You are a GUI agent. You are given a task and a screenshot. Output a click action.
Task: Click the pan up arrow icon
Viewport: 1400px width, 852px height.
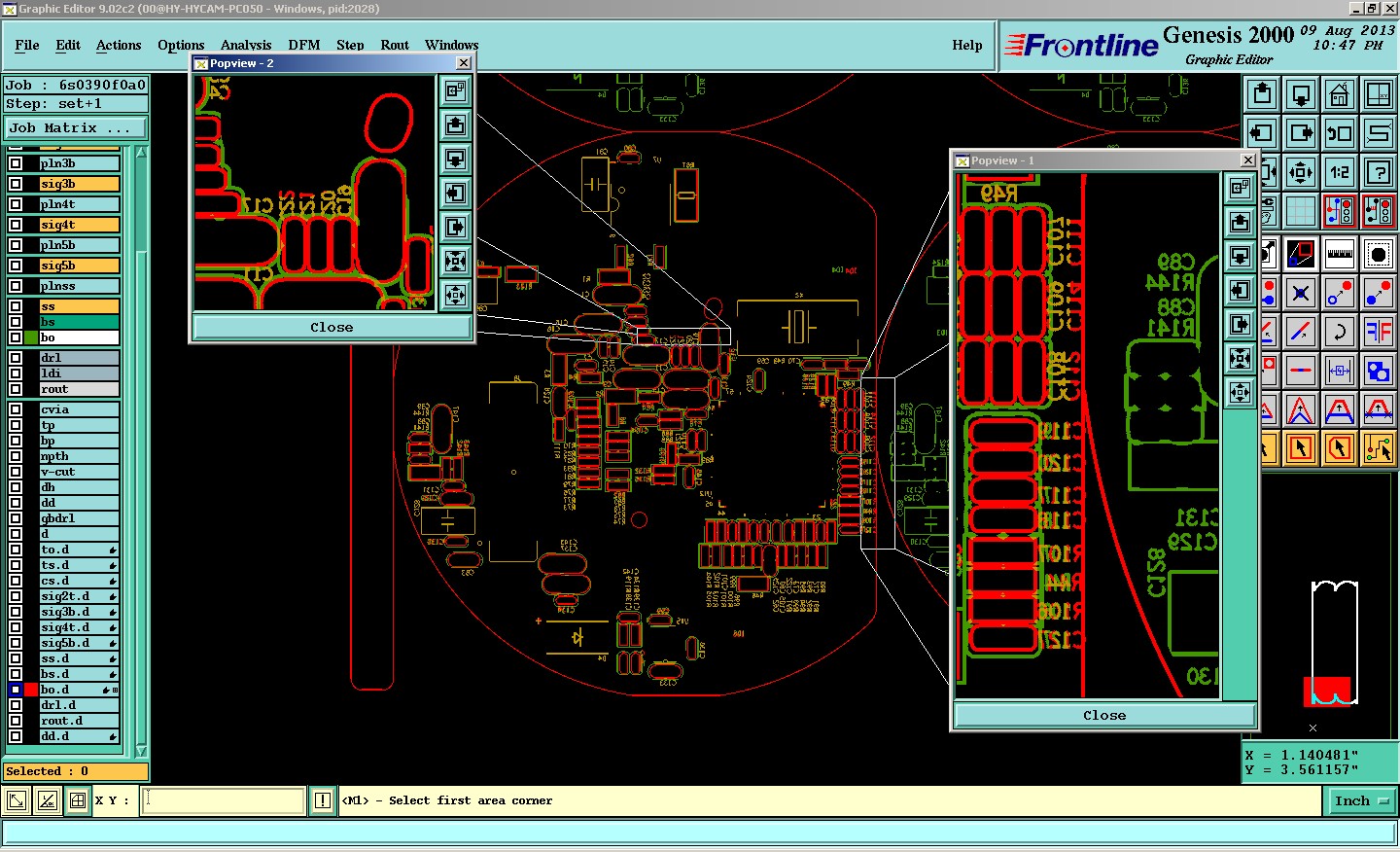pyautogui.click(x=1262, y=94)
